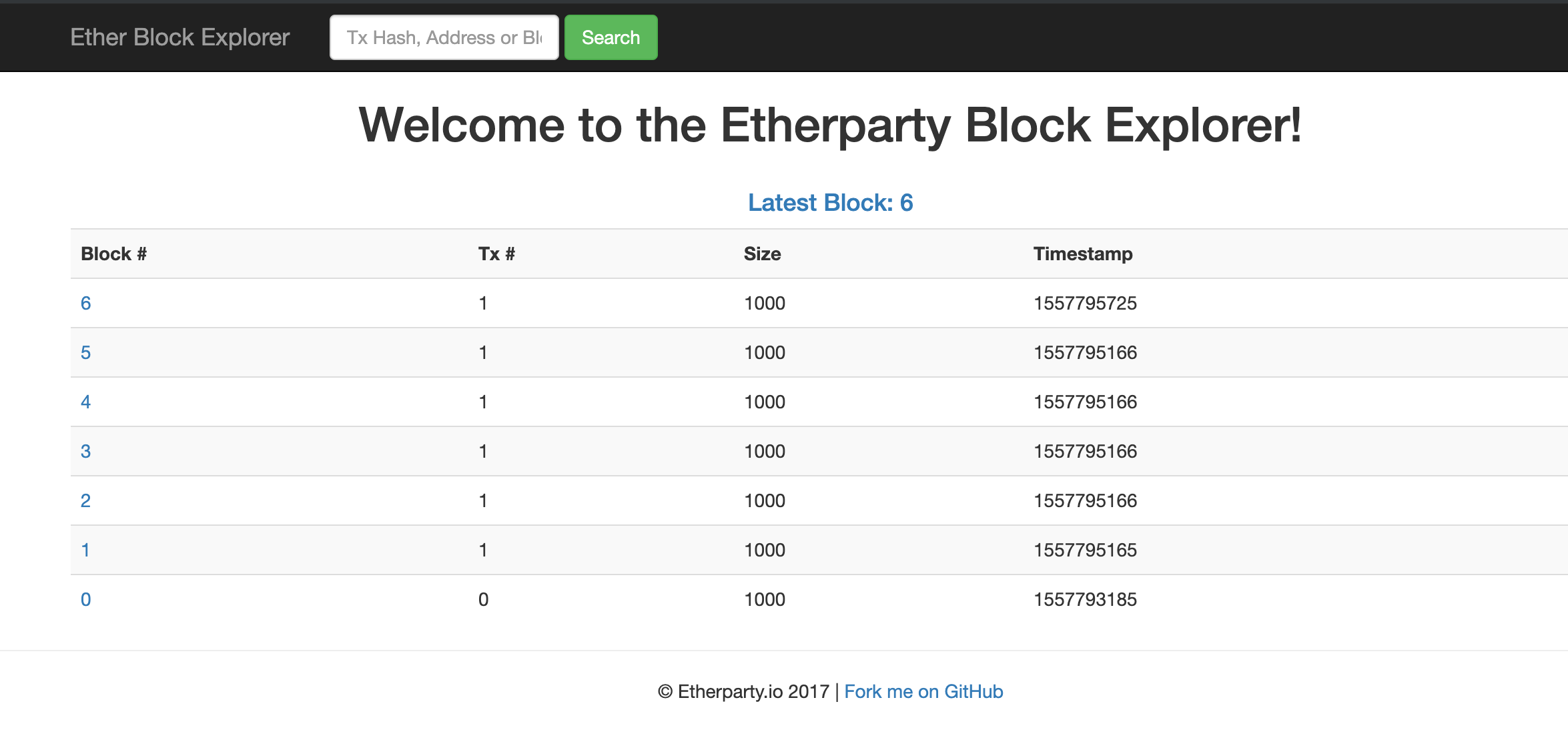Select the timestamp 1557795725 for block 6

(1084, 303)
